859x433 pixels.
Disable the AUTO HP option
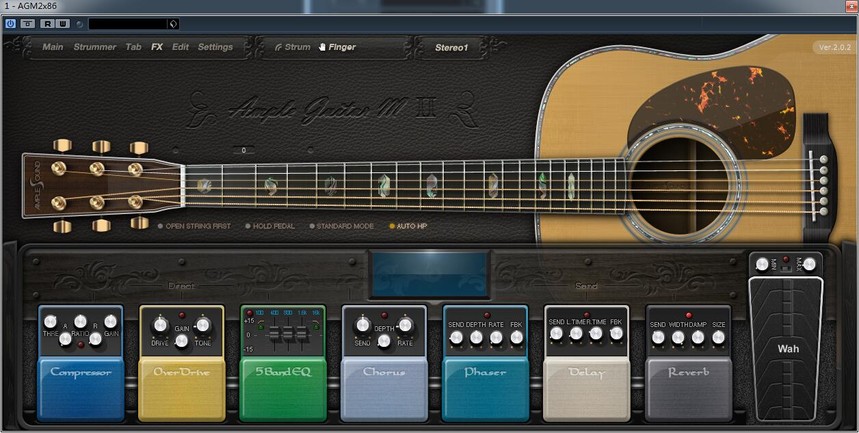408,226
